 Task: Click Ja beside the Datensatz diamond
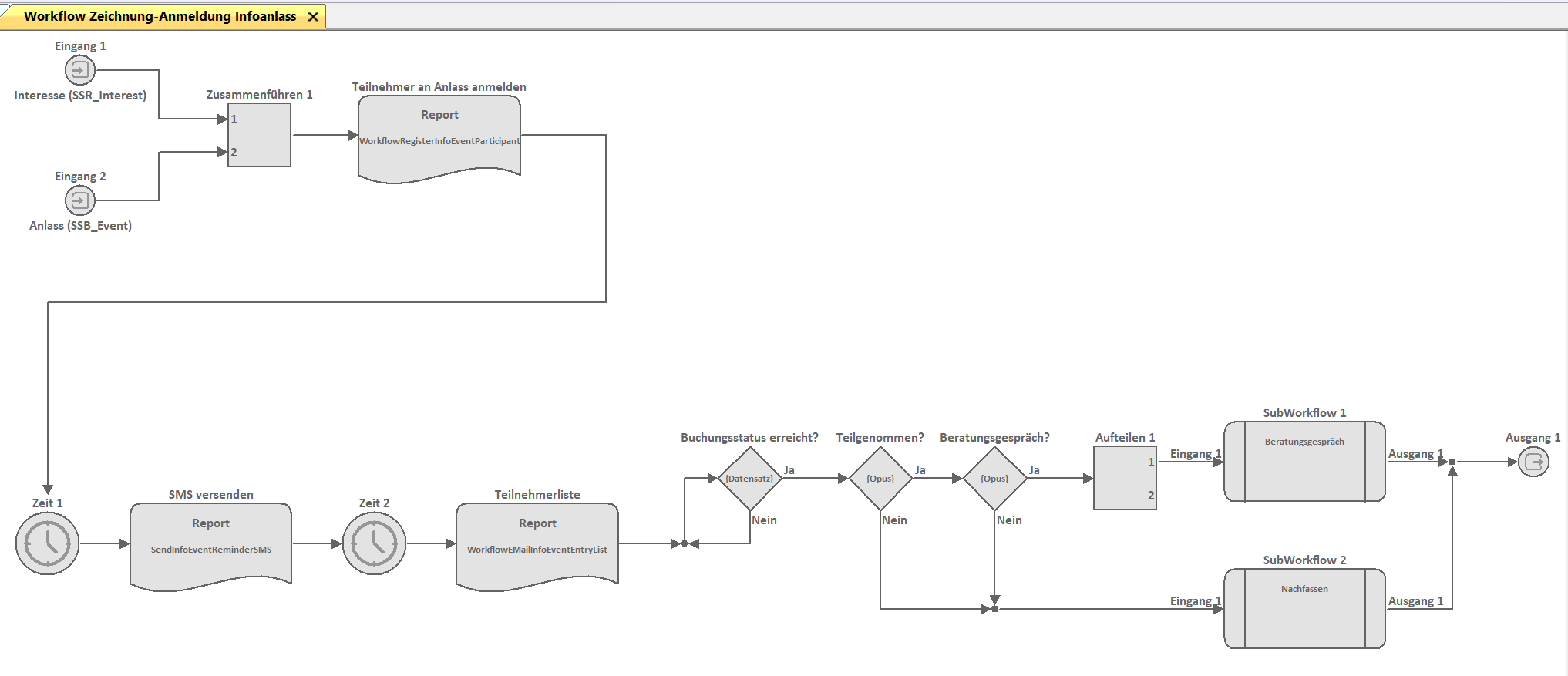[789, 470]
